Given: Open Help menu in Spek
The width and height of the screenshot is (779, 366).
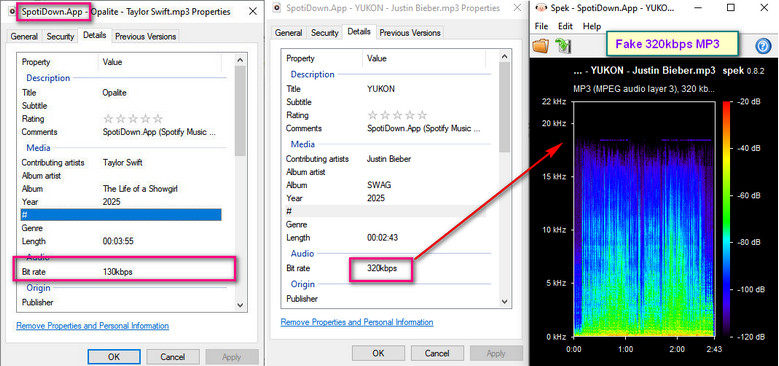Looking at the screenshot, I should pyautogui.click(x=592, y=26).
